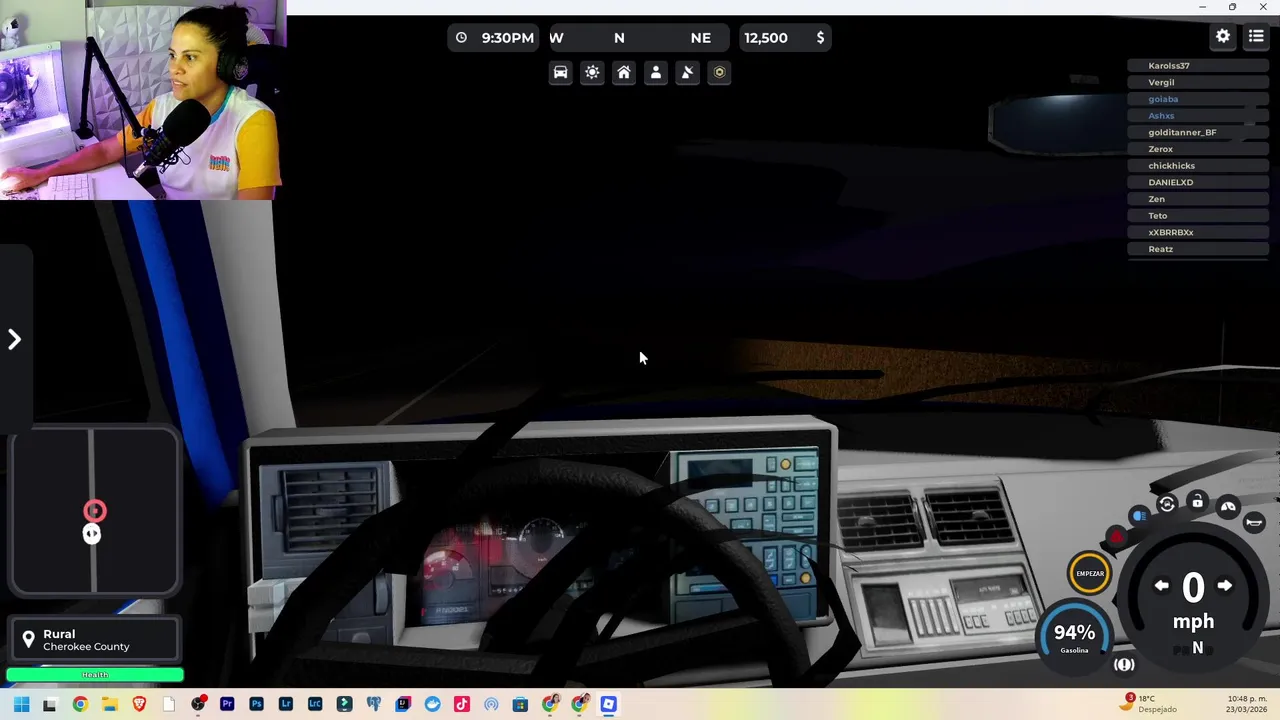1280x720 pixels.
Task: Open the taskbar clock and date
Action: 1247,704
